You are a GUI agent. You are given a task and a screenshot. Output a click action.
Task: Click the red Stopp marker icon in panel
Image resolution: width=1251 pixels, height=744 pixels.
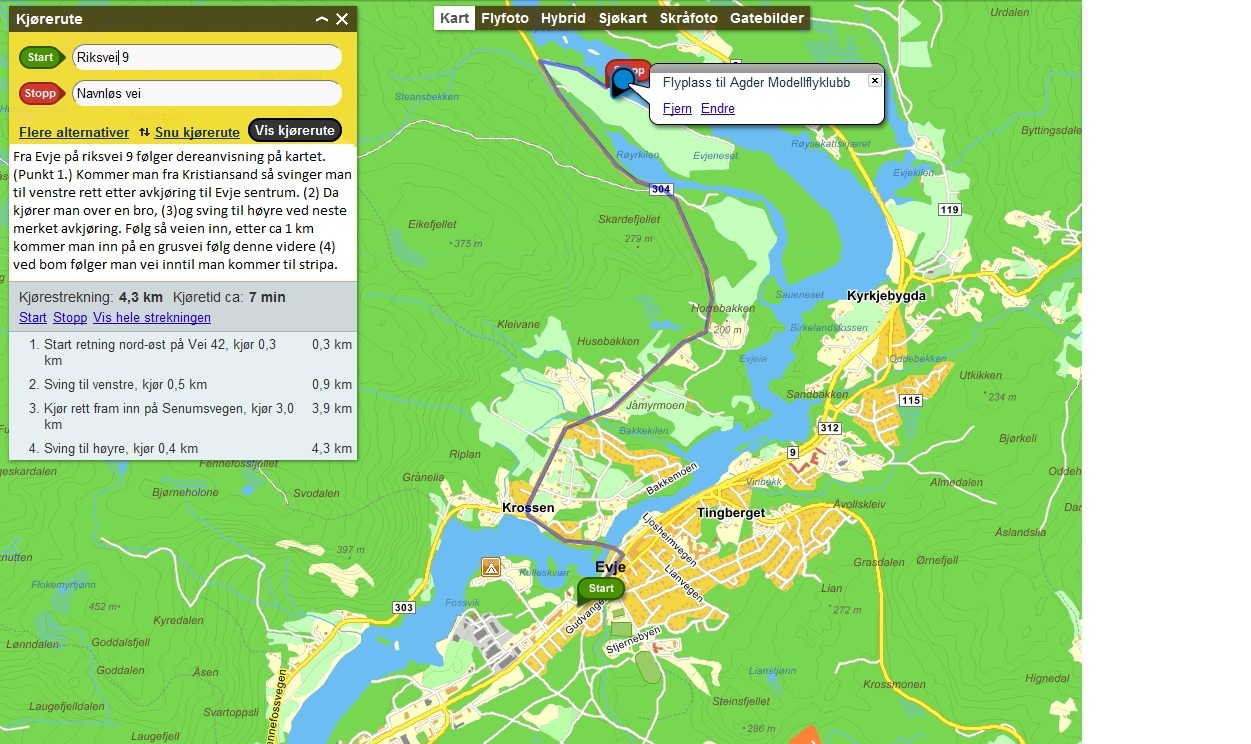pyautogui.click(x=41, y=94)
